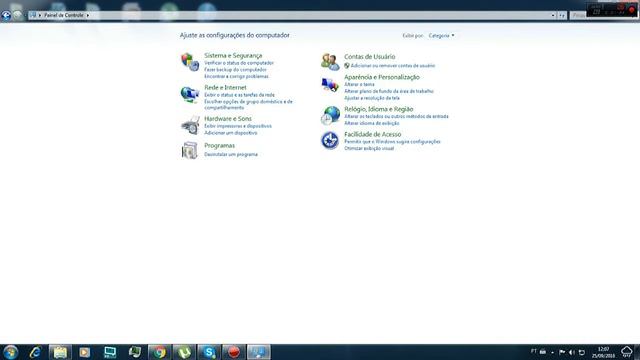Open the Sistema e Segurança shield icon
The image size is (640, 360).
[x=190, y=62]
